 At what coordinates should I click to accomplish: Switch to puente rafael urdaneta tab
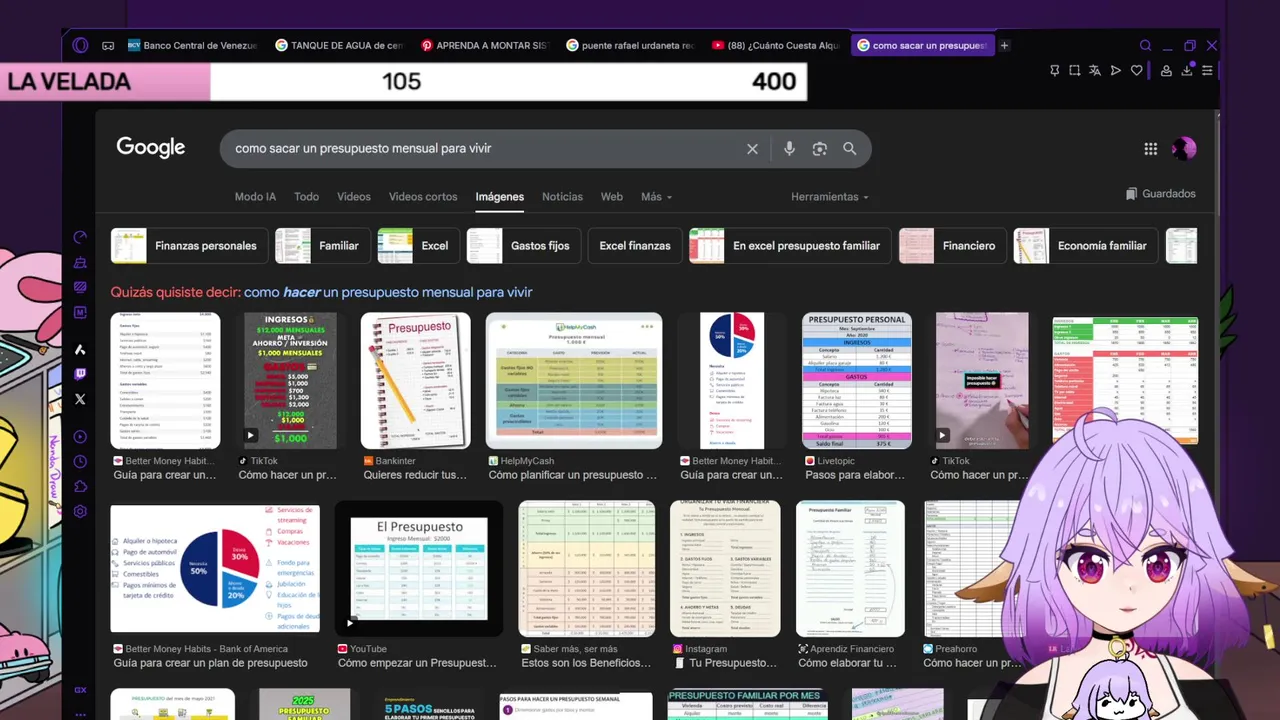click(630, 45)
